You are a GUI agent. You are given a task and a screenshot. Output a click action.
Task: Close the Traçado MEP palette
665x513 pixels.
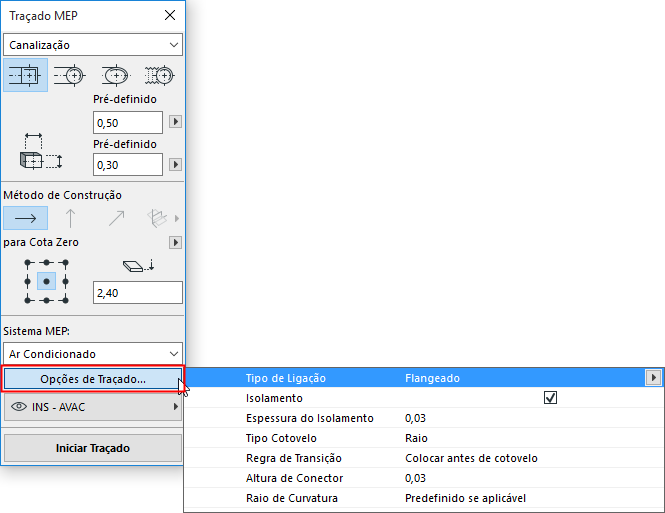coord(170,15)
